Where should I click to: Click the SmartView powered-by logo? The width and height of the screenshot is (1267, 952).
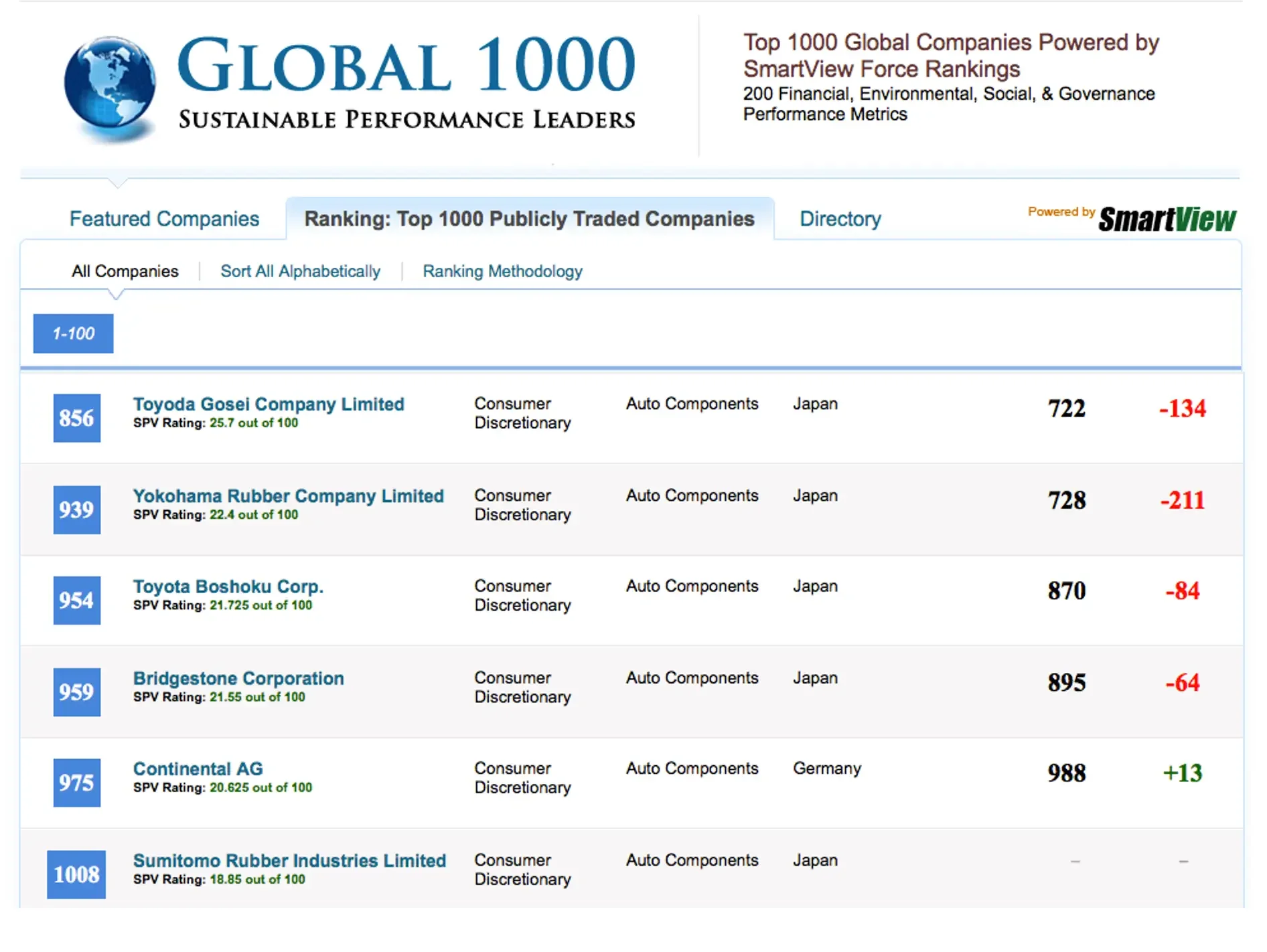(x=1167, y=219)
